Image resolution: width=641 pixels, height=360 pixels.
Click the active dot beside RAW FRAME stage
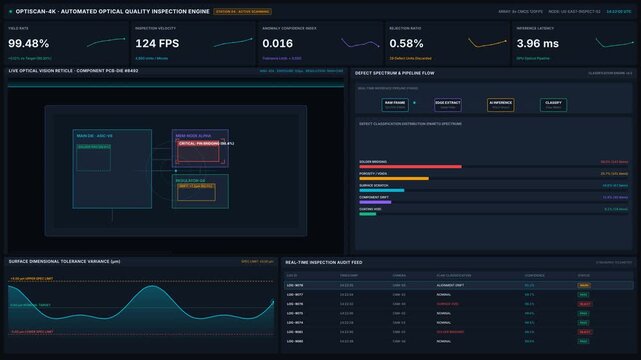click(x=414, y=103)
